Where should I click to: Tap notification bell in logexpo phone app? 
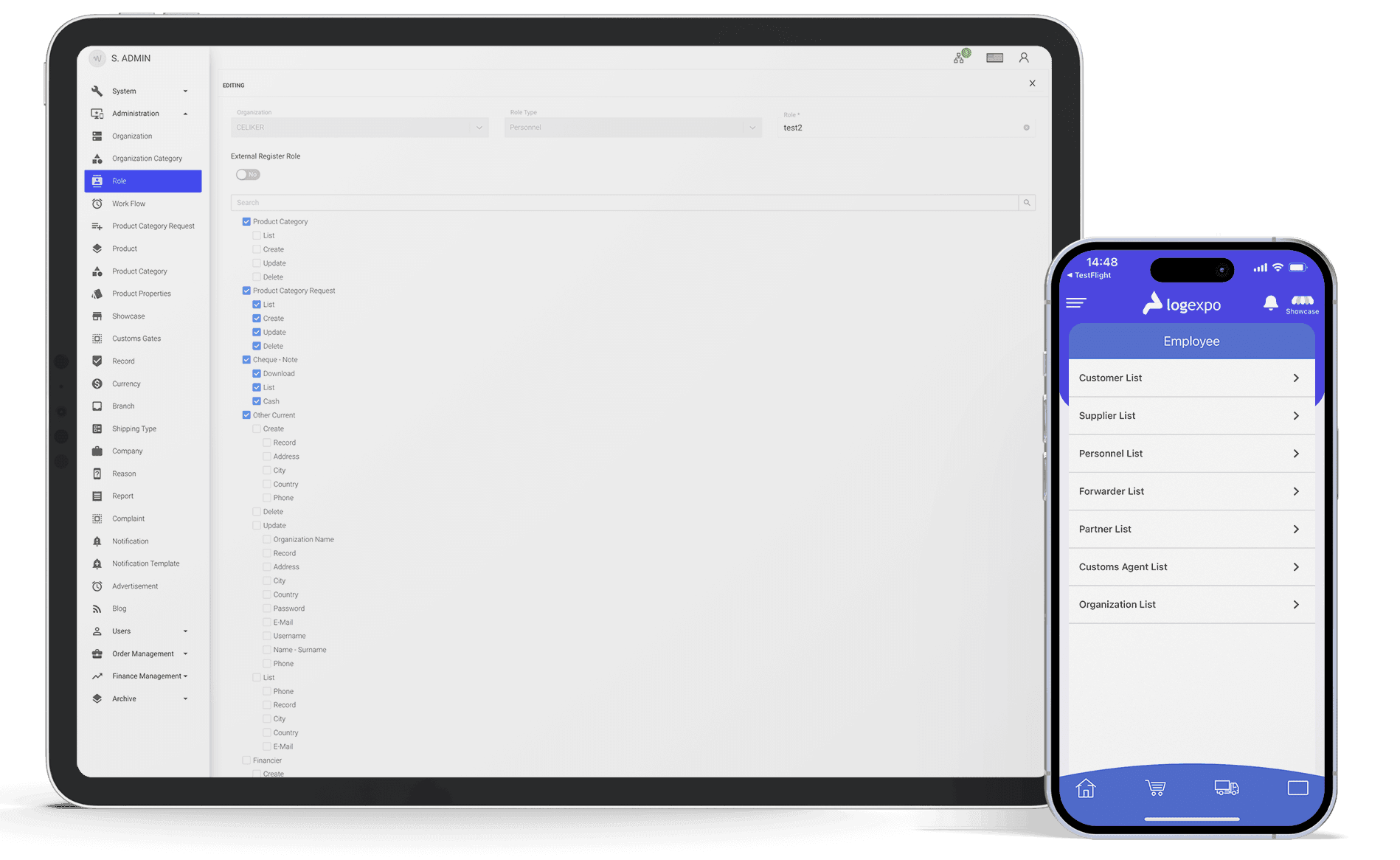point(1270,302)
